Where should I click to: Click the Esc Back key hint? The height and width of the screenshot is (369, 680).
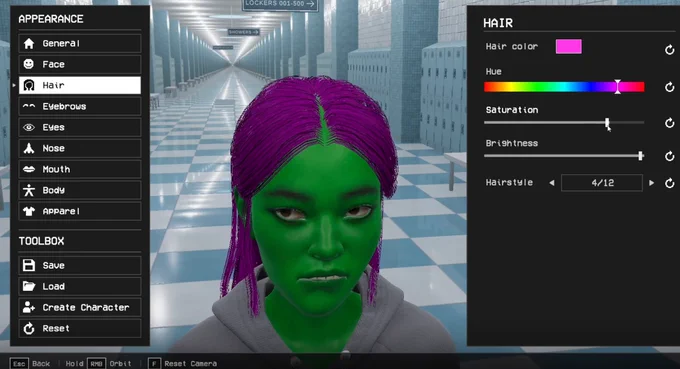click(30, 363)
